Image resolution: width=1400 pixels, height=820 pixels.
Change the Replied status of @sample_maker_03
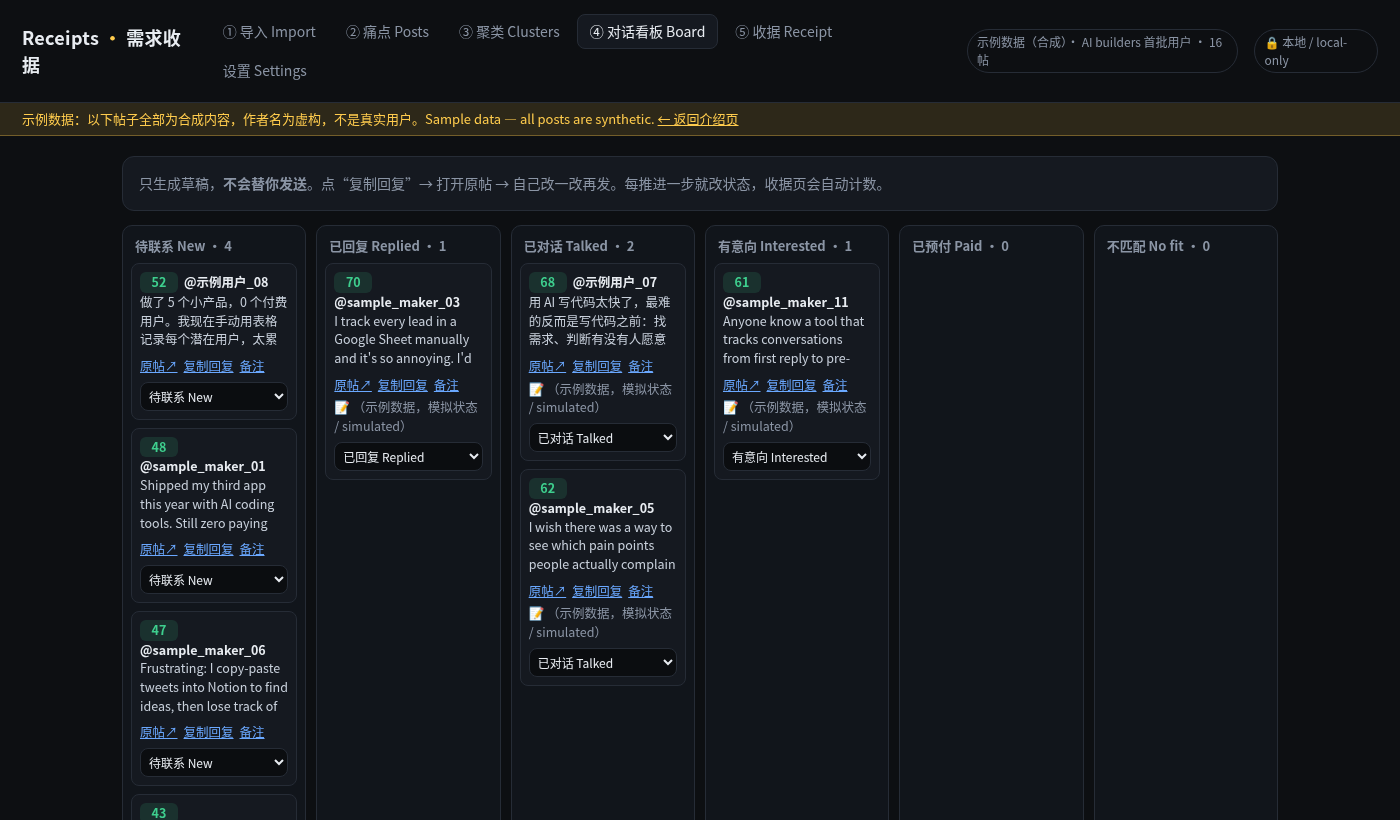click(x=408, y=457)
